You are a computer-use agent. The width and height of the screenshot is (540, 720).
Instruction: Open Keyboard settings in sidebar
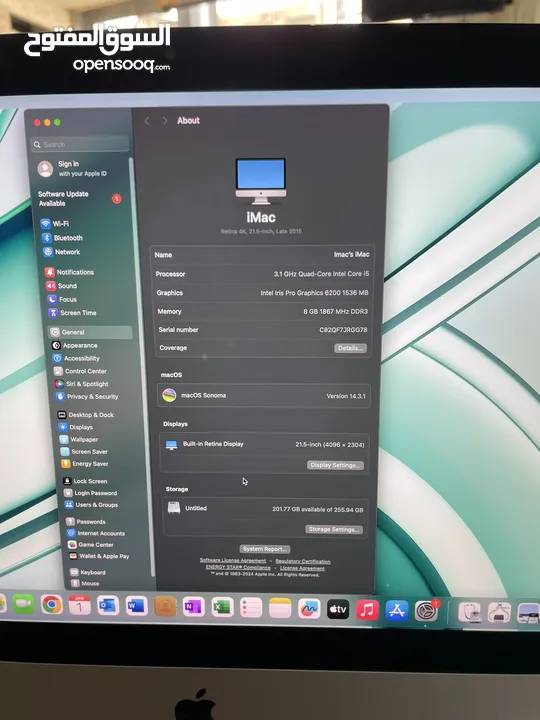pyautogui.click(x=88, y=572)
